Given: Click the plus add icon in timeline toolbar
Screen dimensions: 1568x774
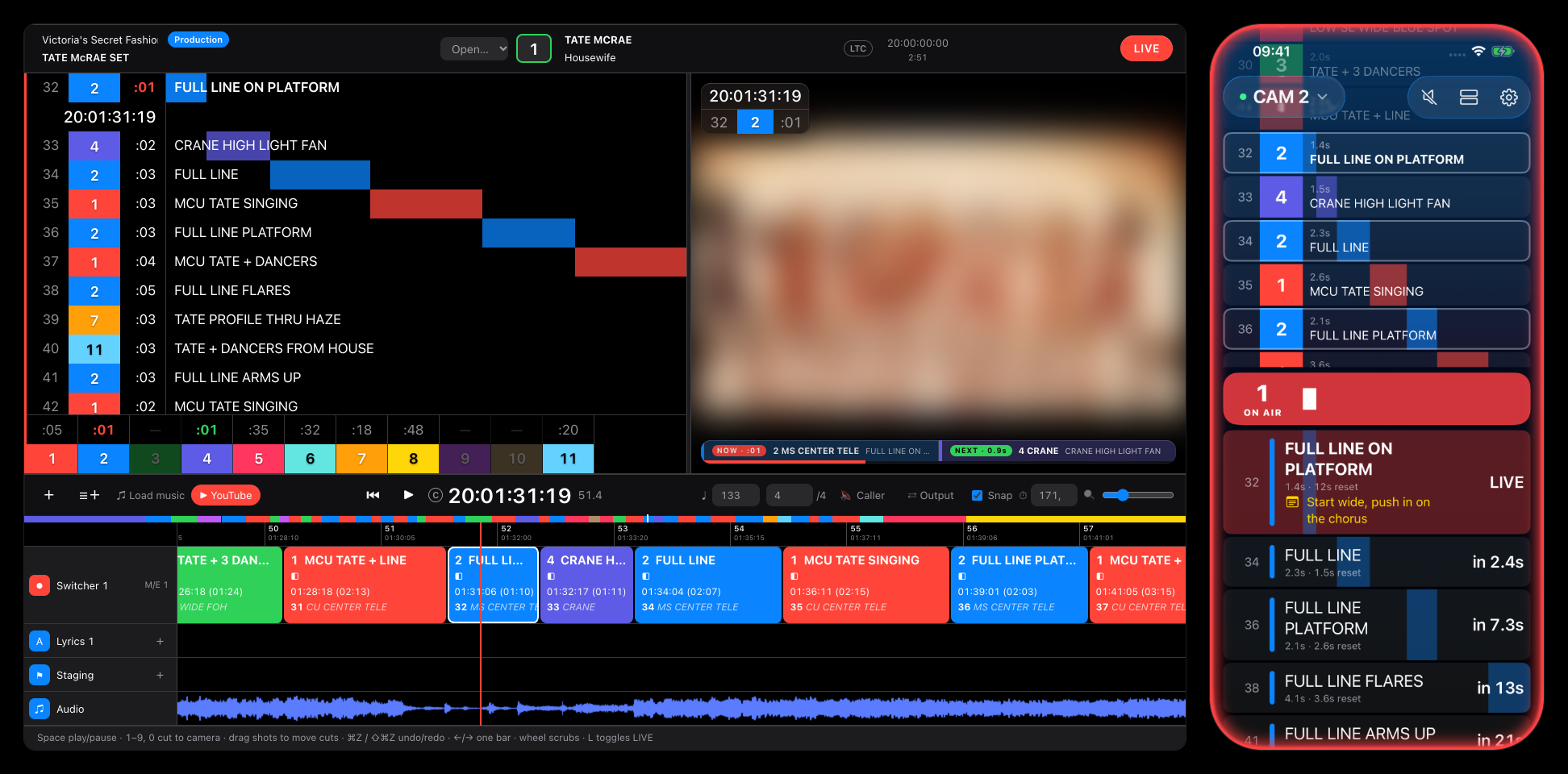Looking at the screenshot, I should tap(48, 495).
